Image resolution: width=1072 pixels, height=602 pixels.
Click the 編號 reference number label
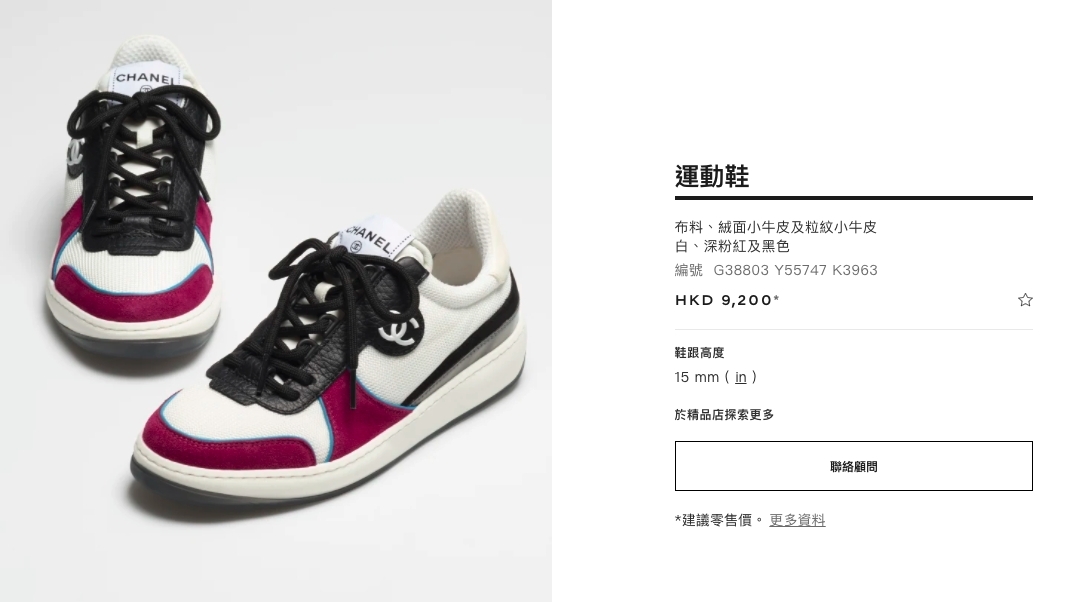pos(688,270)
